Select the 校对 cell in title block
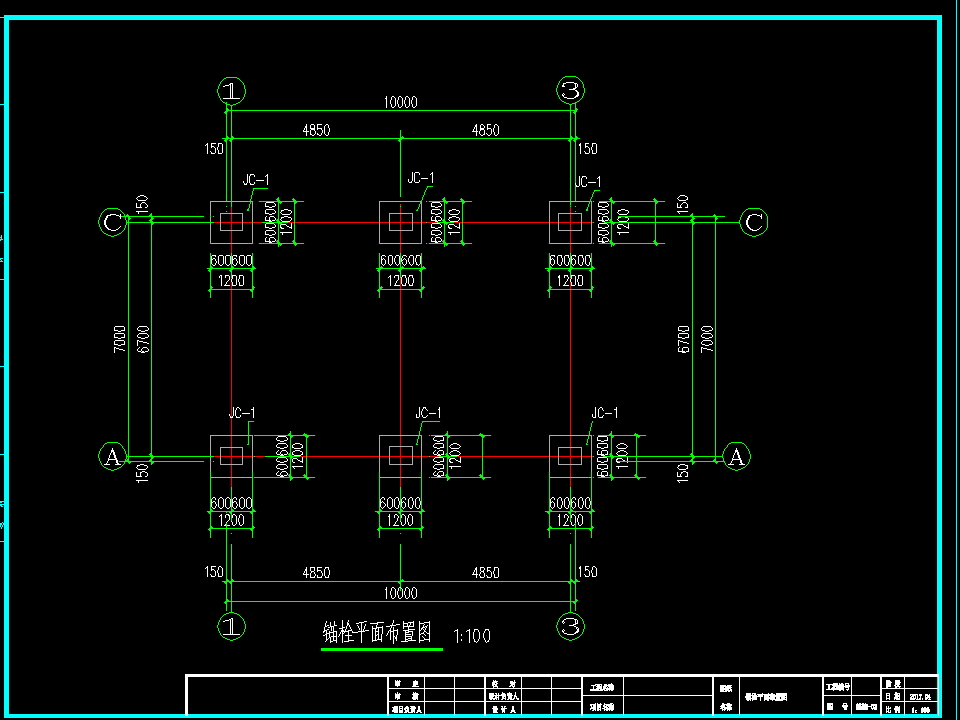Screen dimensions: 960x720 pyautogui.click(x=503, y=683)
